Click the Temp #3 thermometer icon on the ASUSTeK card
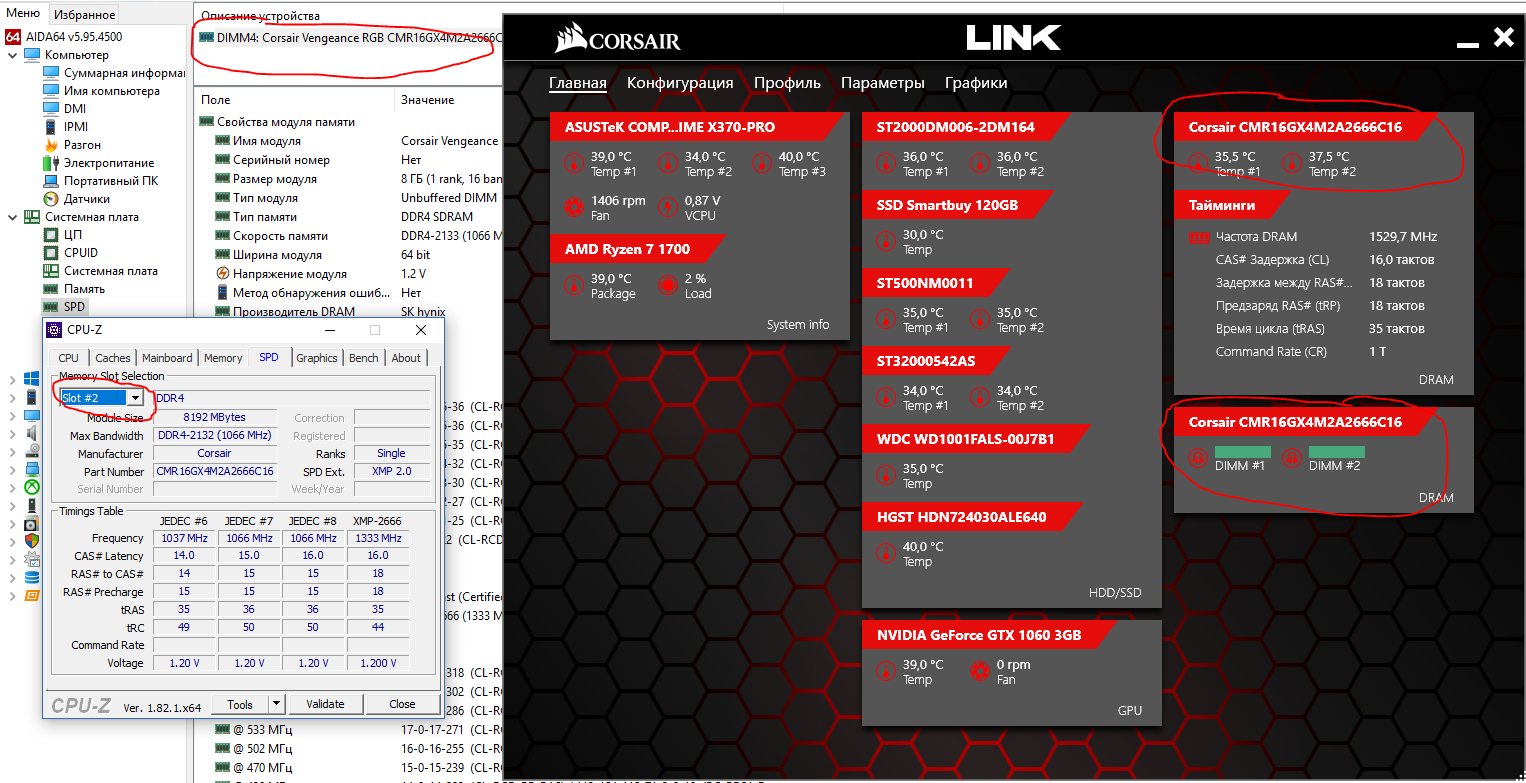This screenshot has height=783, width=1526. (762, 164)
